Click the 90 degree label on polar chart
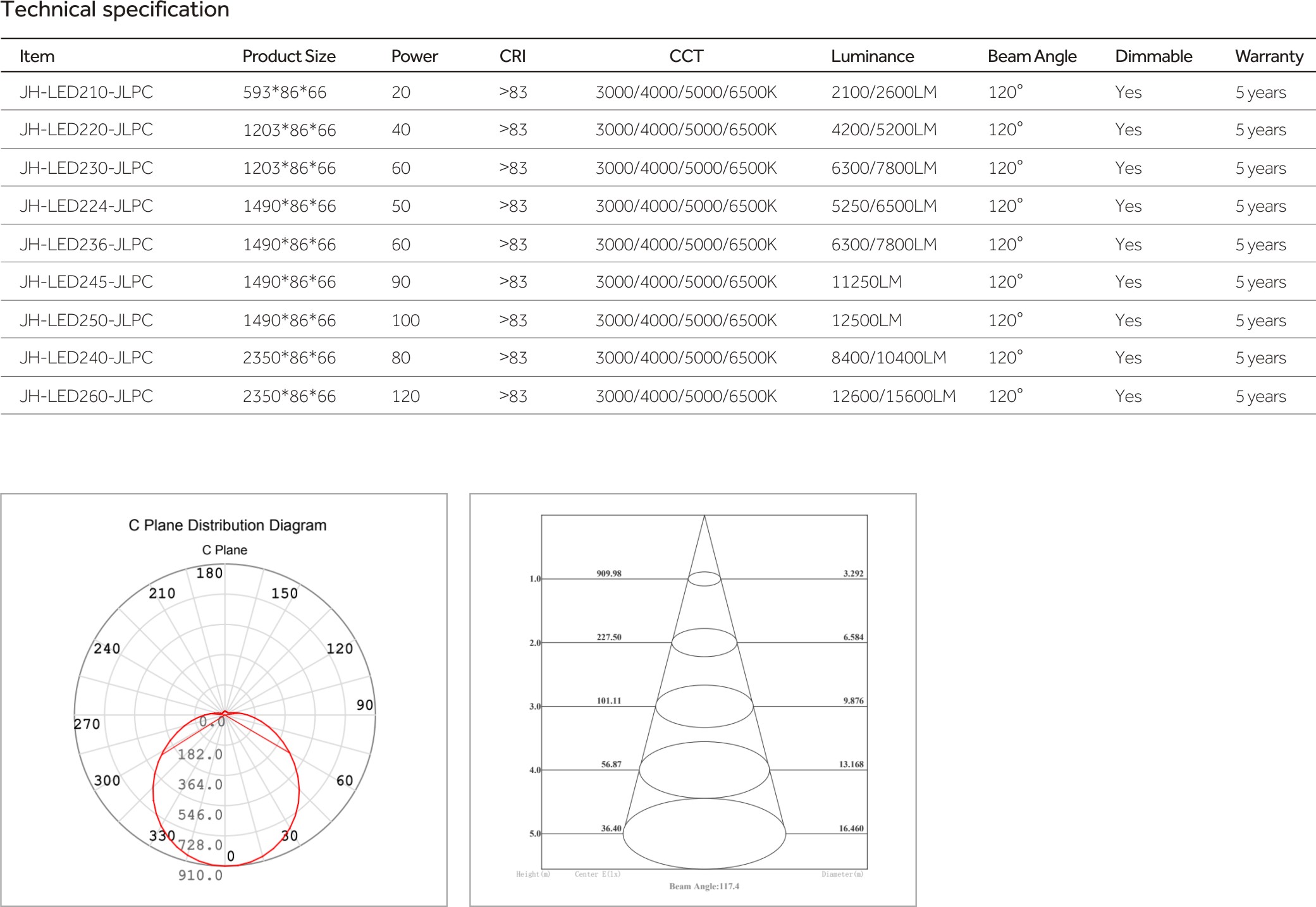 (365, 705)
